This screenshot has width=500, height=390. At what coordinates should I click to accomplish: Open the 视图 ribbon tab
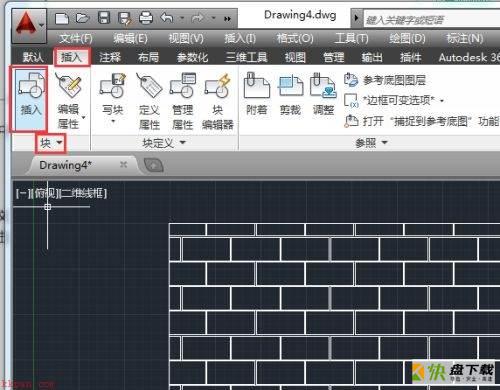(x=295, y=57)
